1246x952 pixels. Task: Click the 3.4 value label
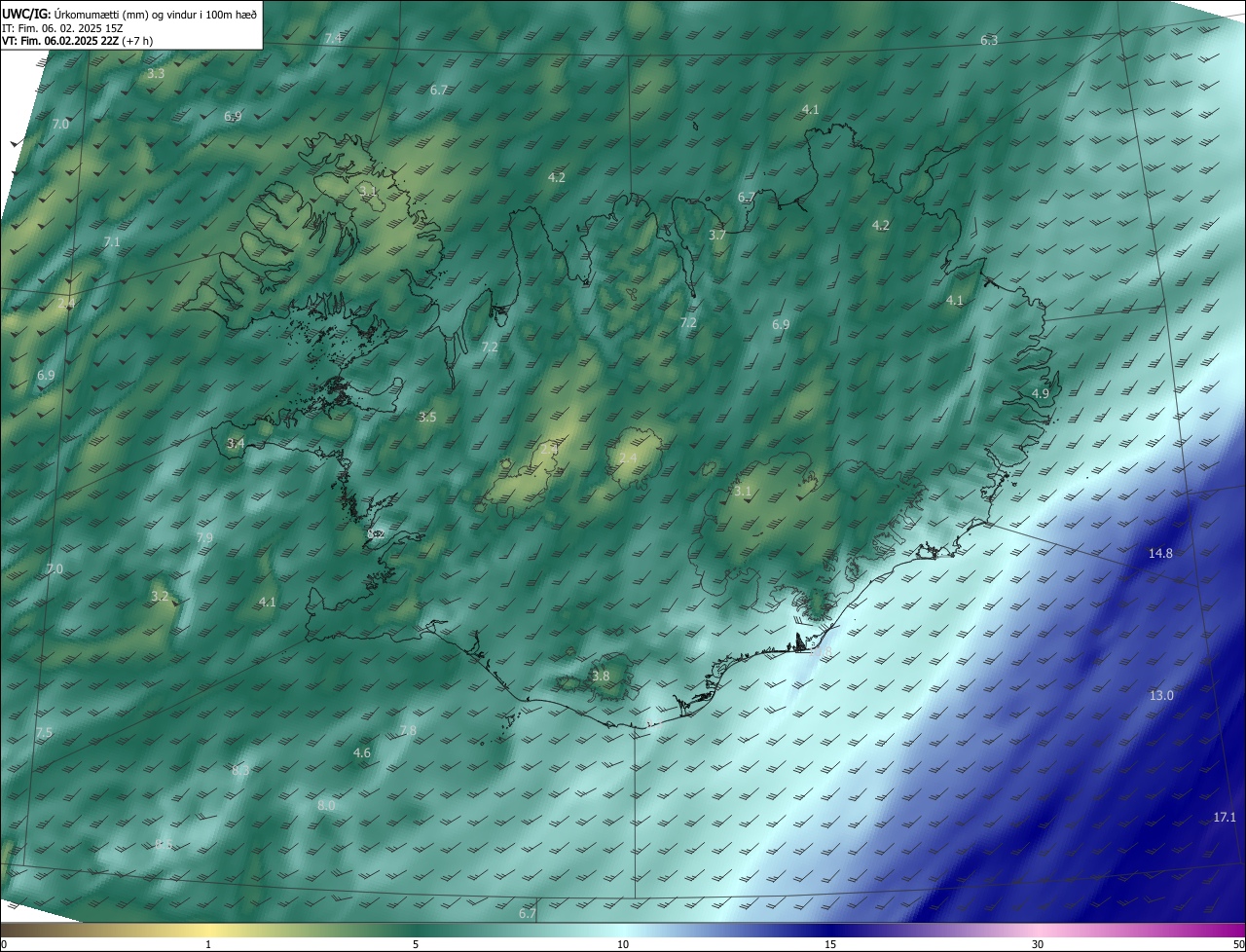pos(236,443)
